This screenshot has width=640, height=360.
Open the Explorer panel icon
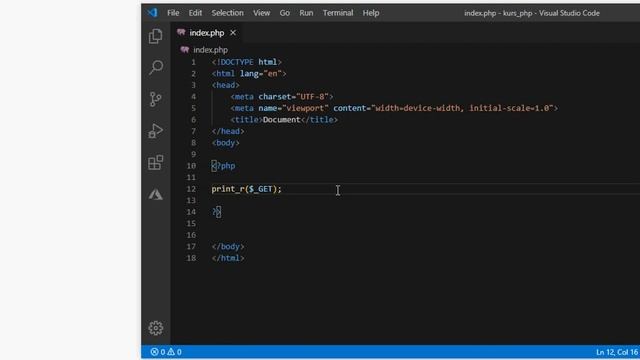pyautogui.click(x=156, y=36)
